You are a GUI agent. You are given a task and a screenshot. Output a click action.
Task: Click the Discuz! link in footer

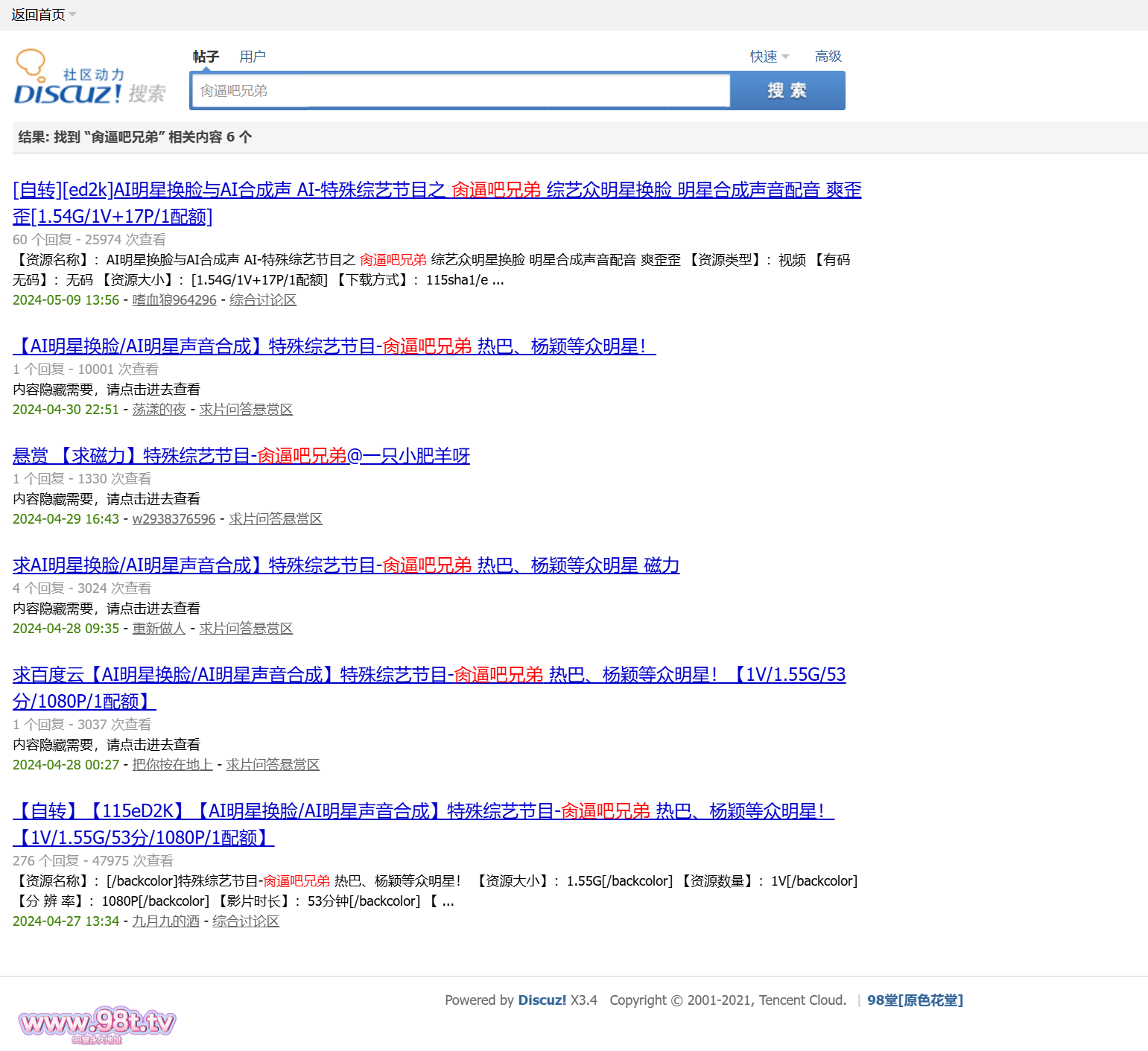pos(542,1000)
